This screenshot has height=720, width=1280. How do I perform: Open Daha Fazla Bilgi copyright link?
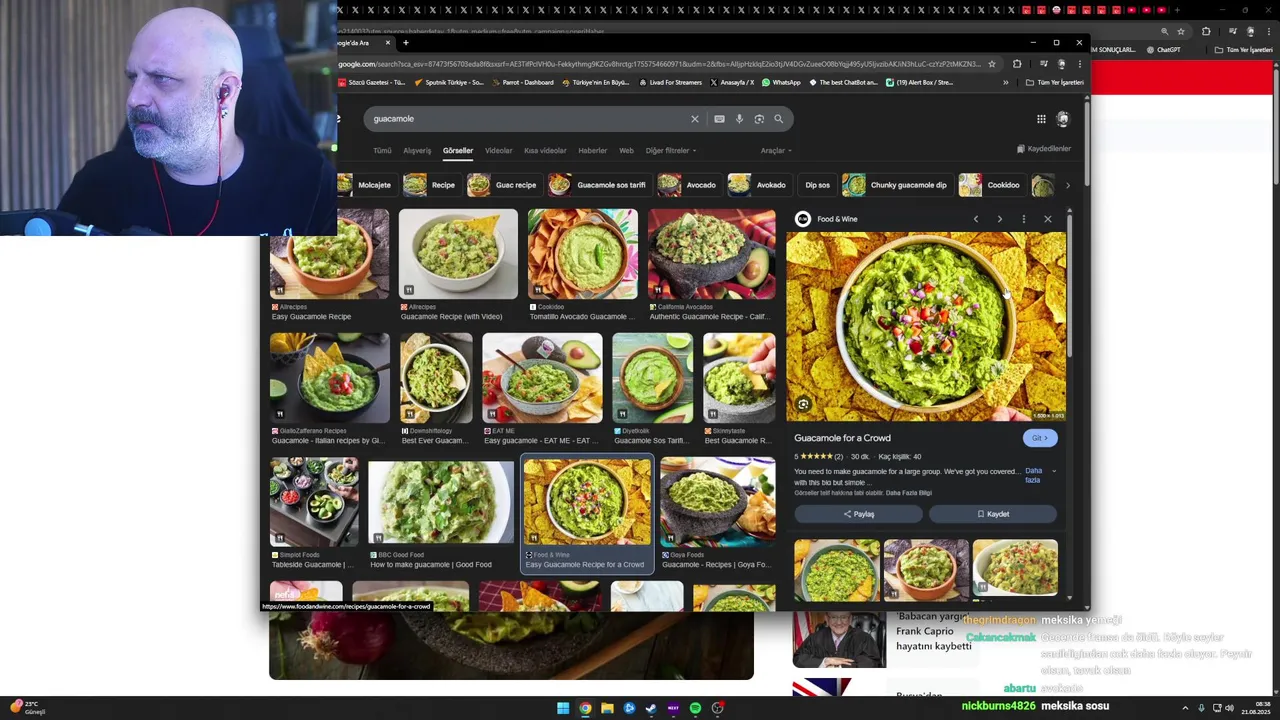pos(909,493)
